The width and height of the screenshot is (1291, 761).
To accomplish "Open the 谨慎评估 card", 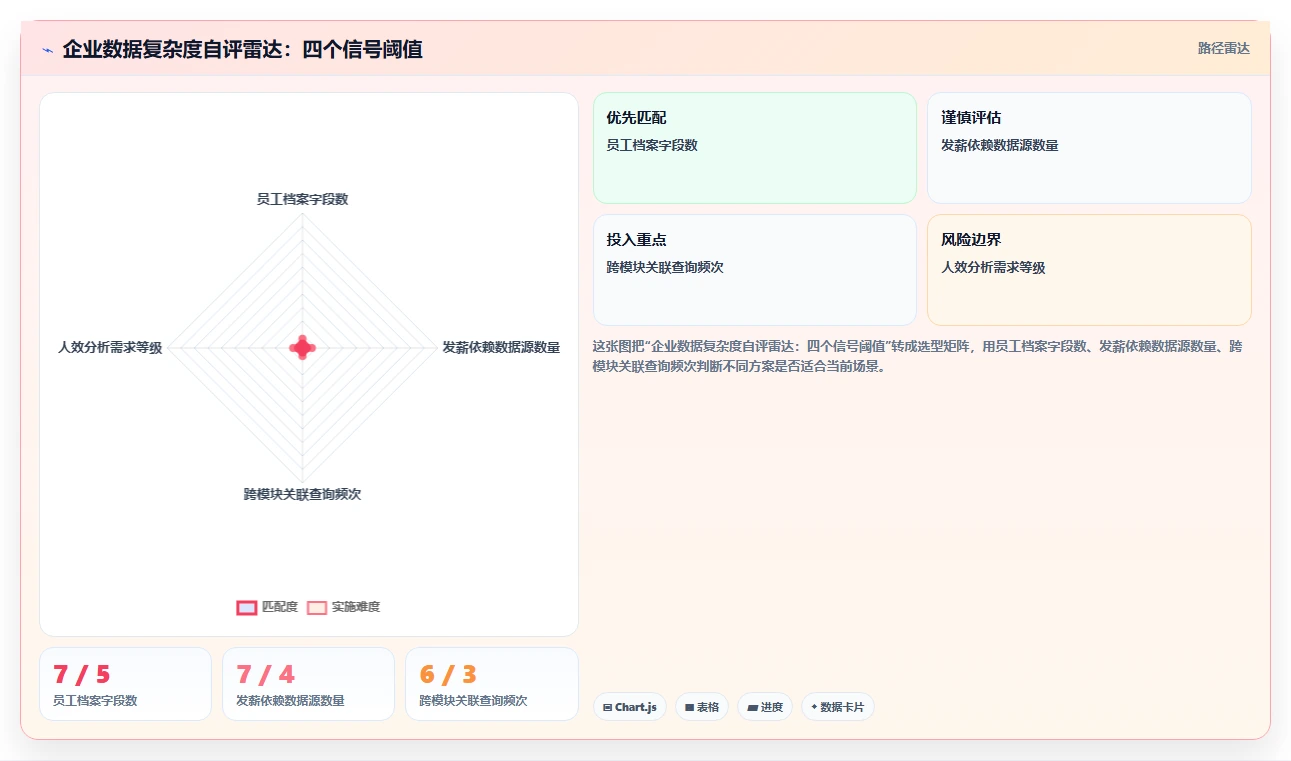I will click(x=1089, y=148).
